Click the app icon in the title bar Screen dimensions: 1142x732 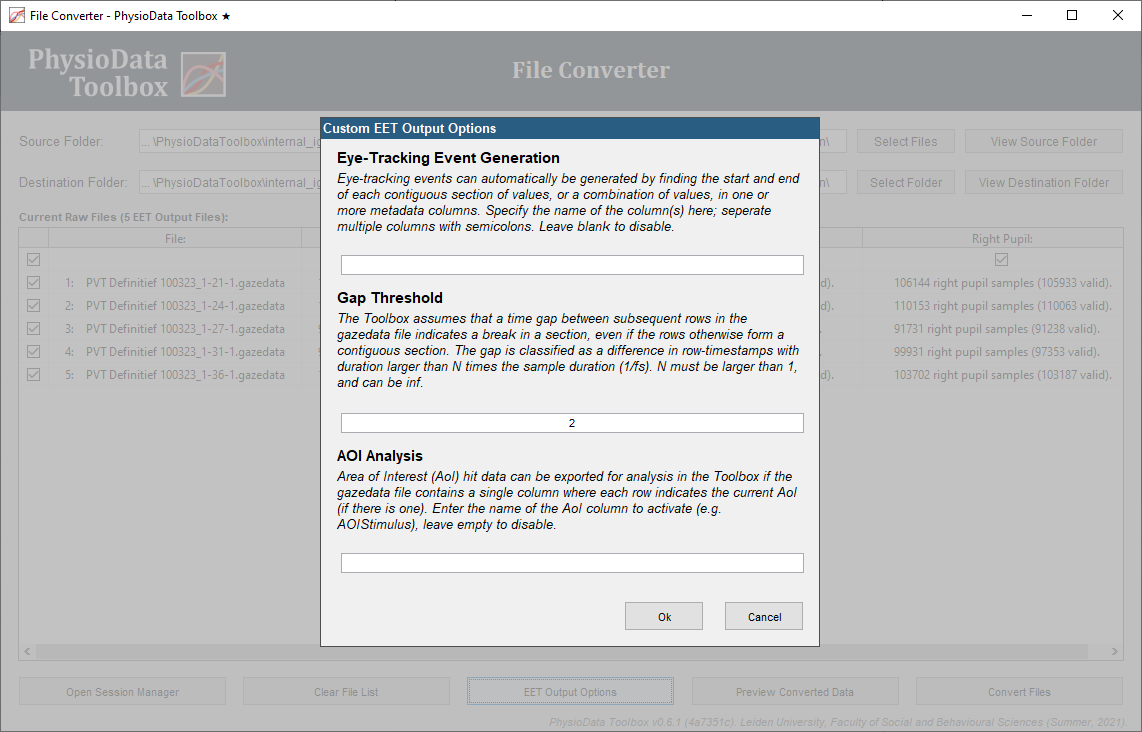click(16, 15)
